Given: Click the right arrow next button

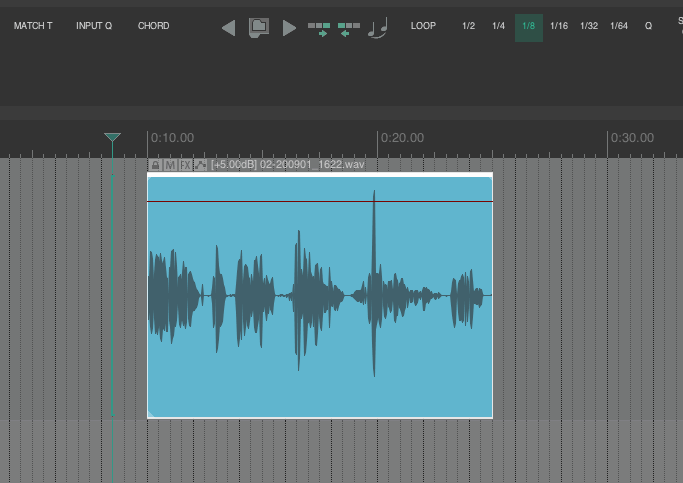Looking at the screenshot, I should [x=290, y=28].
